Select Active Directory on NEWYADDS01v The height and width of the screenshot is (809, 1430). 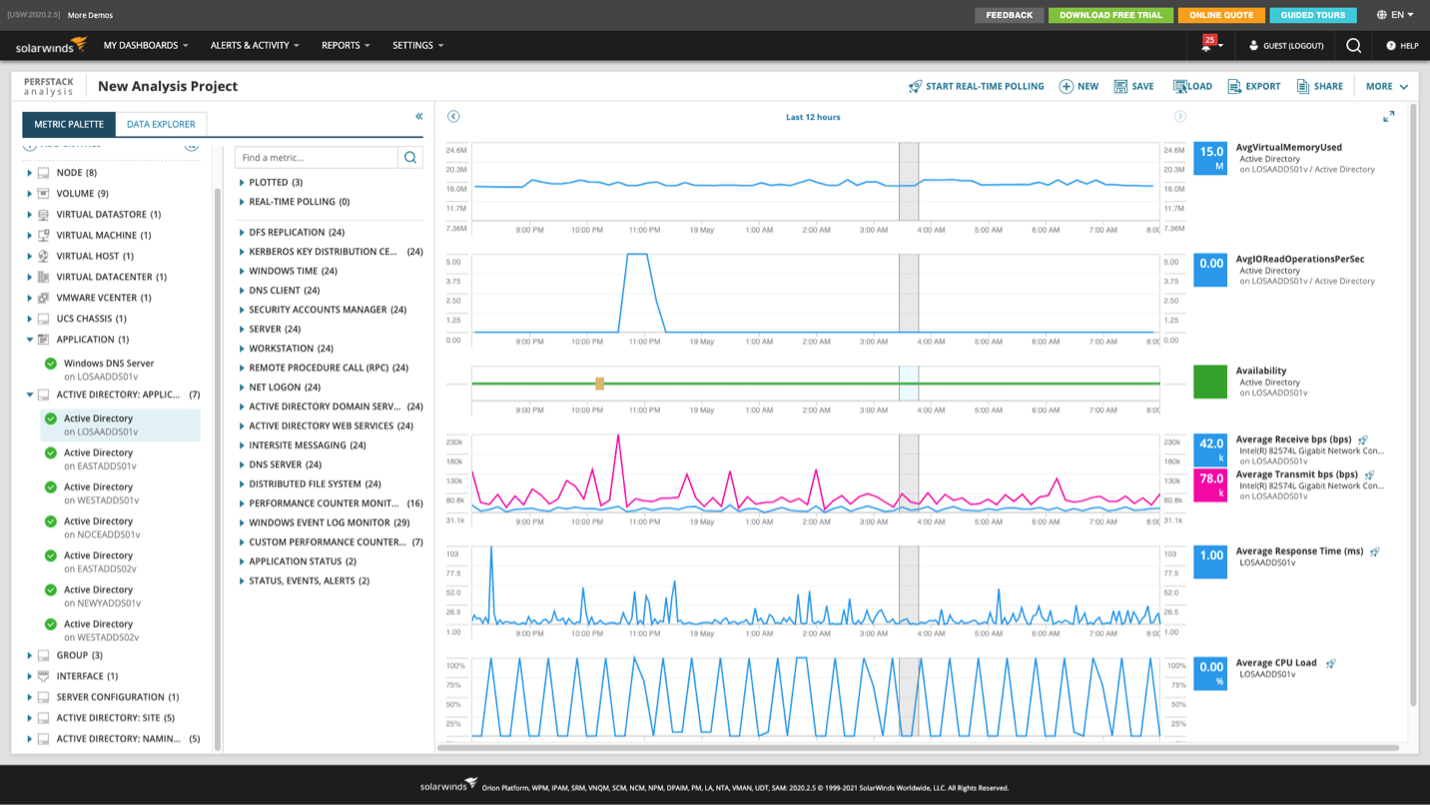(120, 596)
